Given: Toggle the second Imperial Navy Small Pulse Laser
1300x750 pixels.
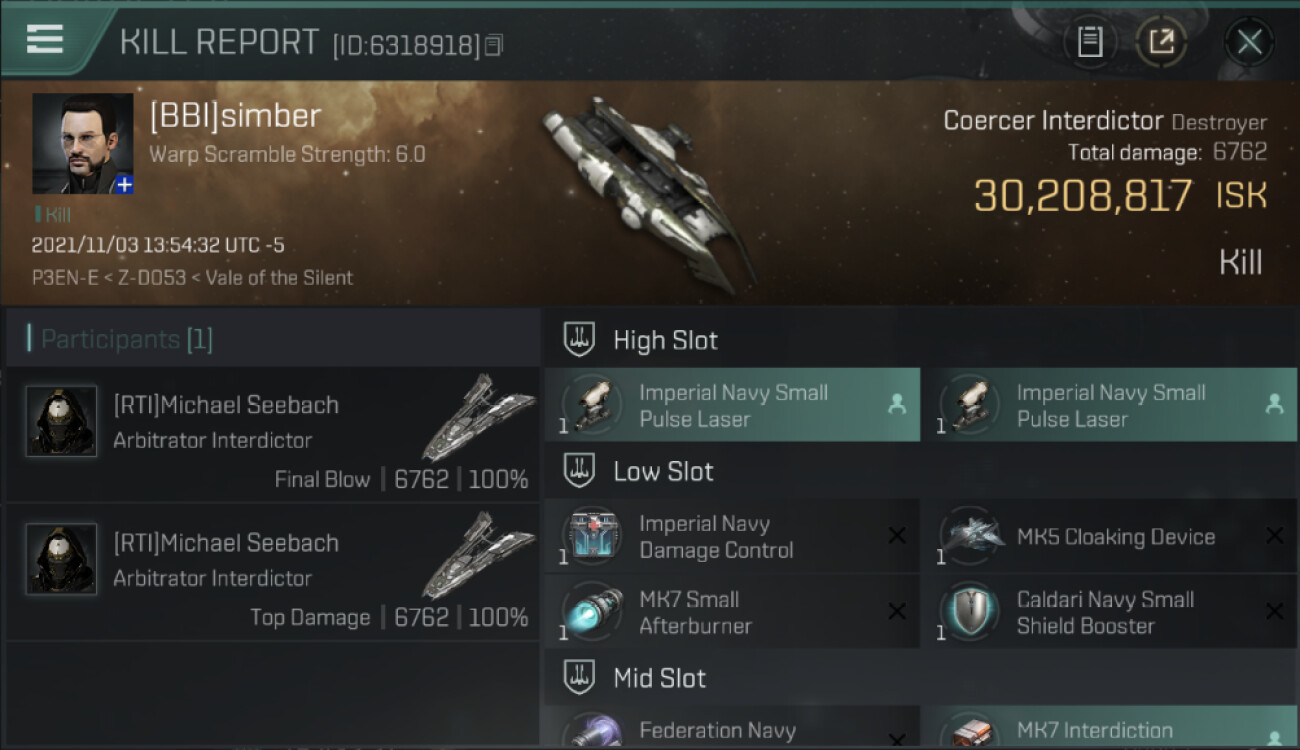Looking at the screenshot, I should click(x=1110, y=405).
